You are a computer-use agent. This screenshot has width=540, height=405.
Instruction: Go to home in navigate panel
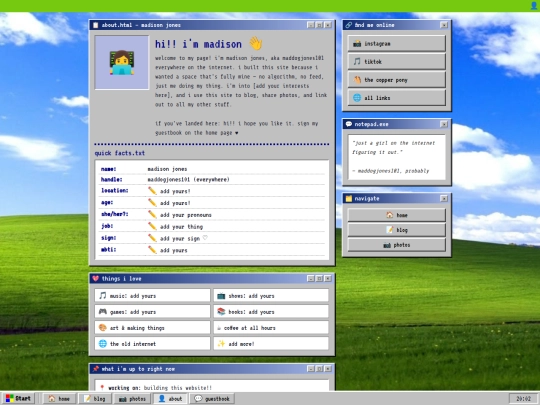tap(396, 215)
